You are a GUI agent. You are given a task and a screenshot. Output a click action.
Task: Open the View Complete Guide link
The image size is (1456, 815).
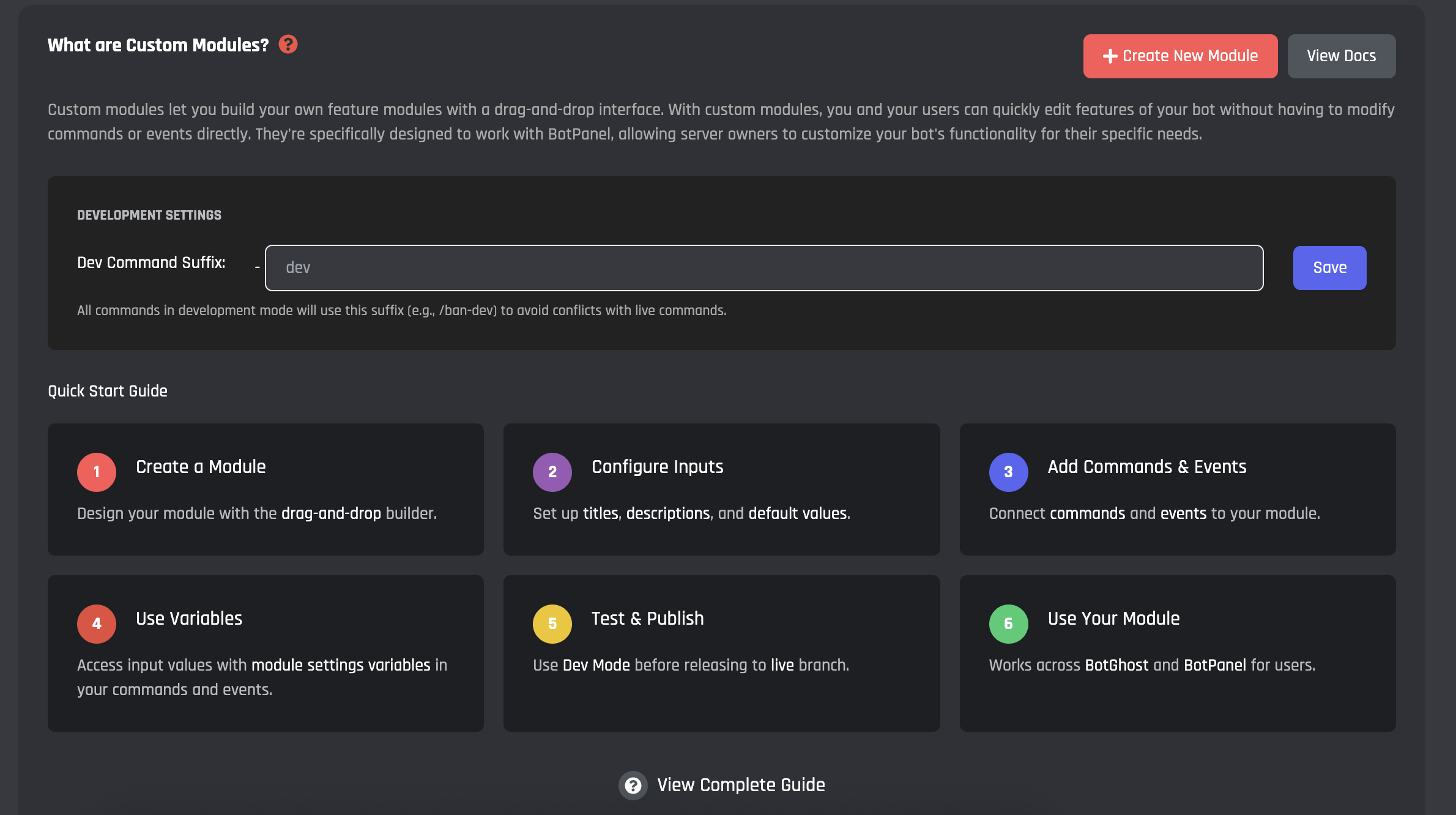tap(740, 785)
